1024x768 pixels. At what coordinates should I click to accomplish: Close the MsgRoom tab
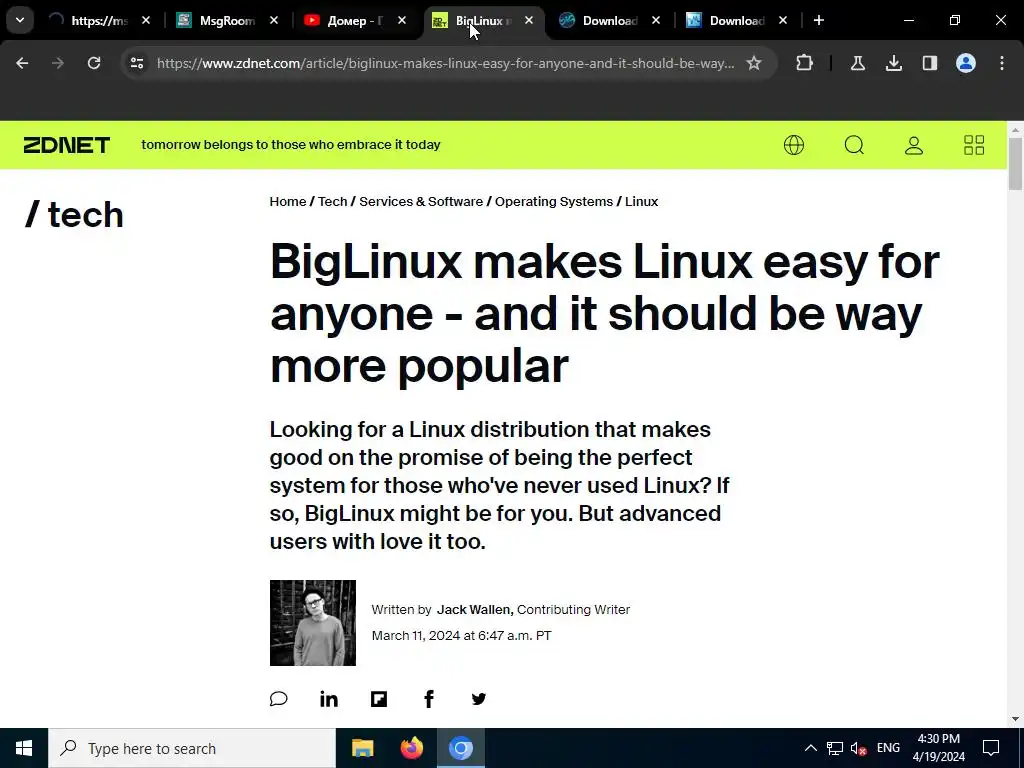click(274, 20)
